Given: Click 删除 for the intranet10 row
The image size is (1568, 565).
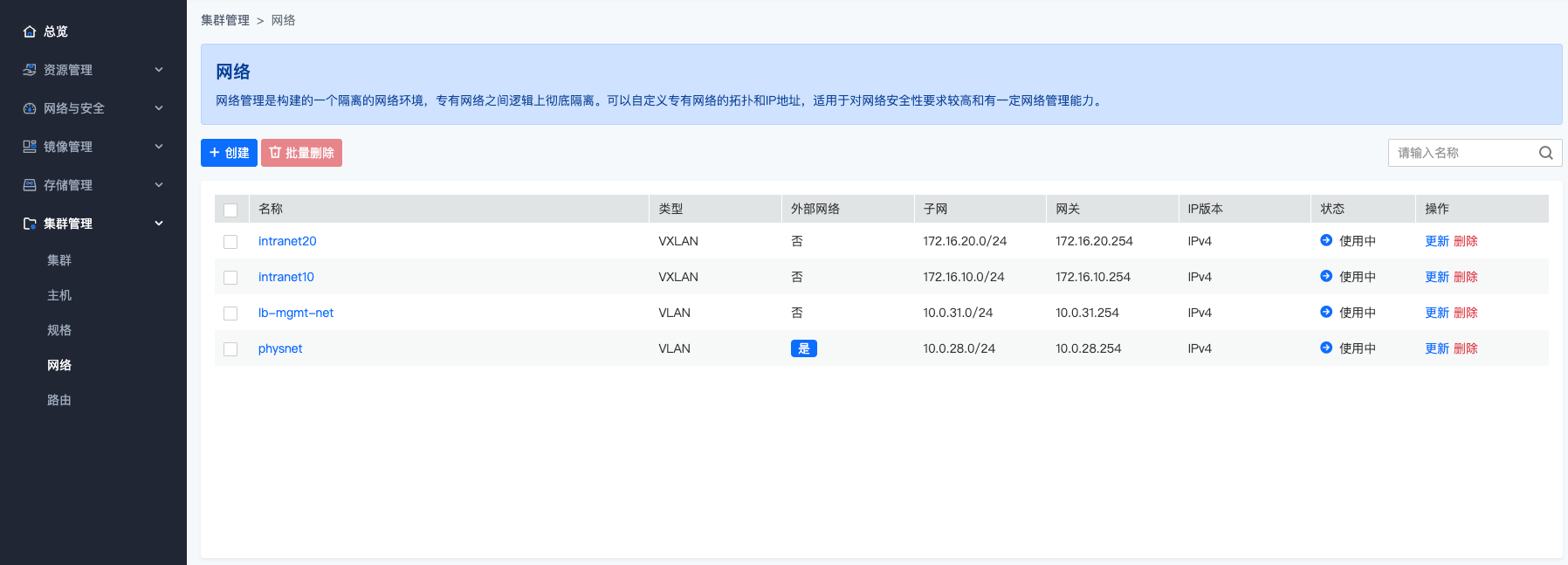Looking at the screenshot, I should [x=1465, y=277].
